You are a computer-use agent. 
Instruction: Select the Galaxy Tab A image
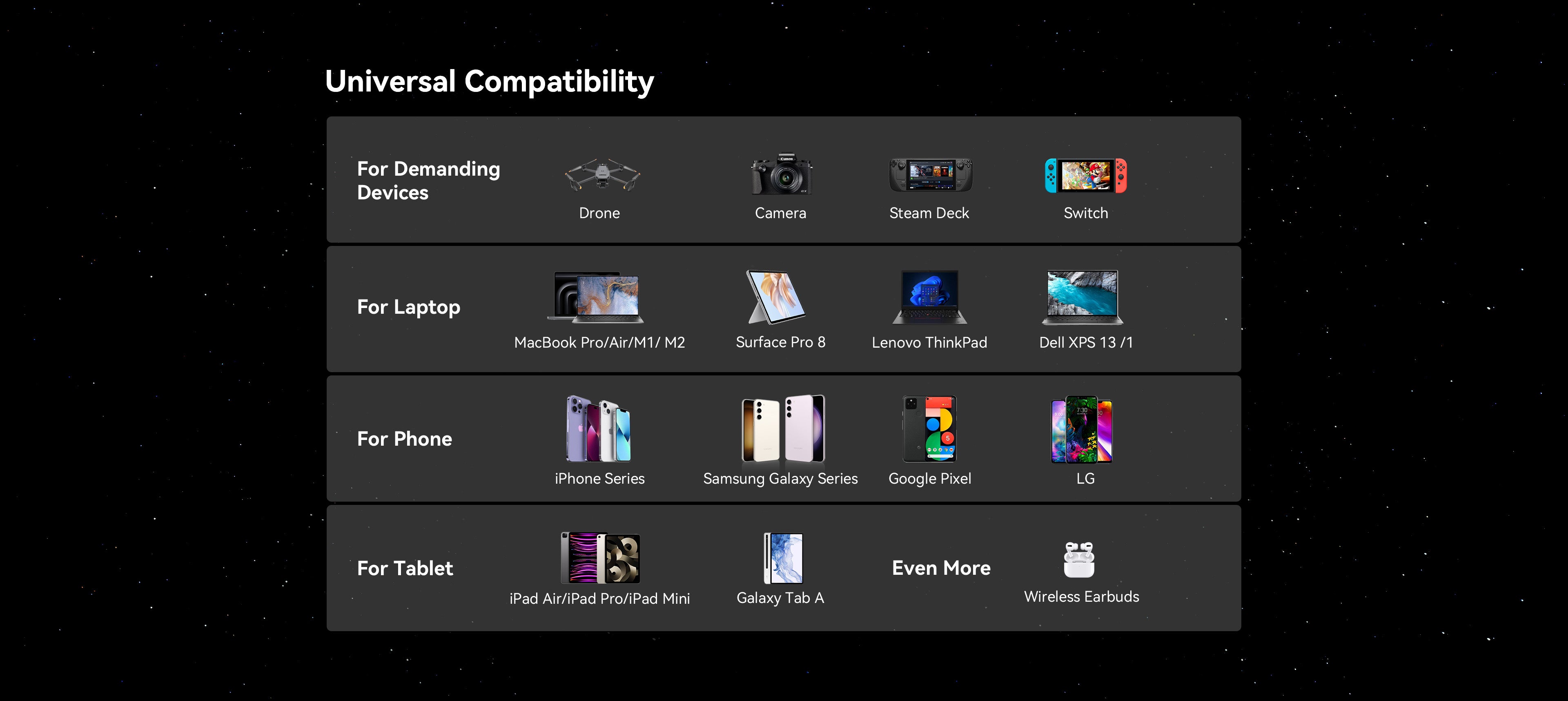point(784,558)
